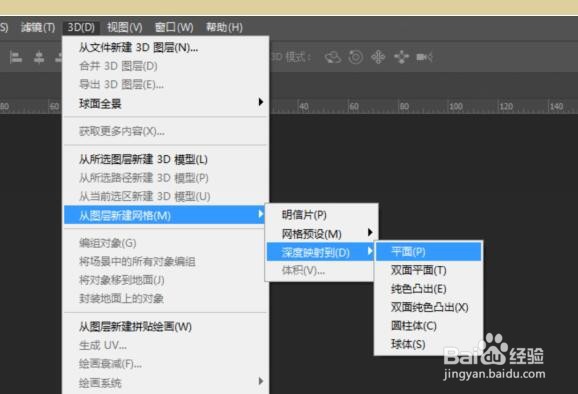Click the 3D camera zoom icon

424,57
